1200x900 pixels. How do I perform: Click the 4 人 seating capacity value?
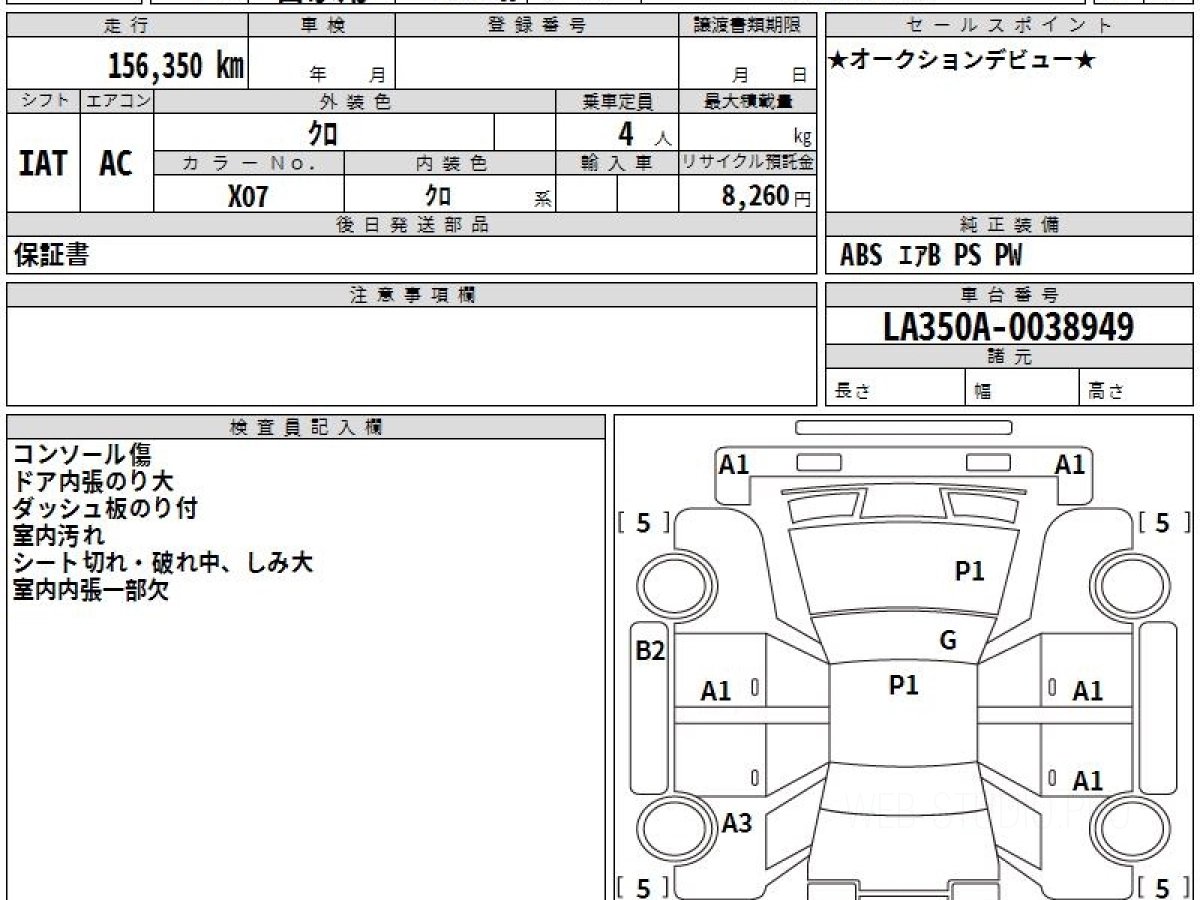tap(643, 133)
